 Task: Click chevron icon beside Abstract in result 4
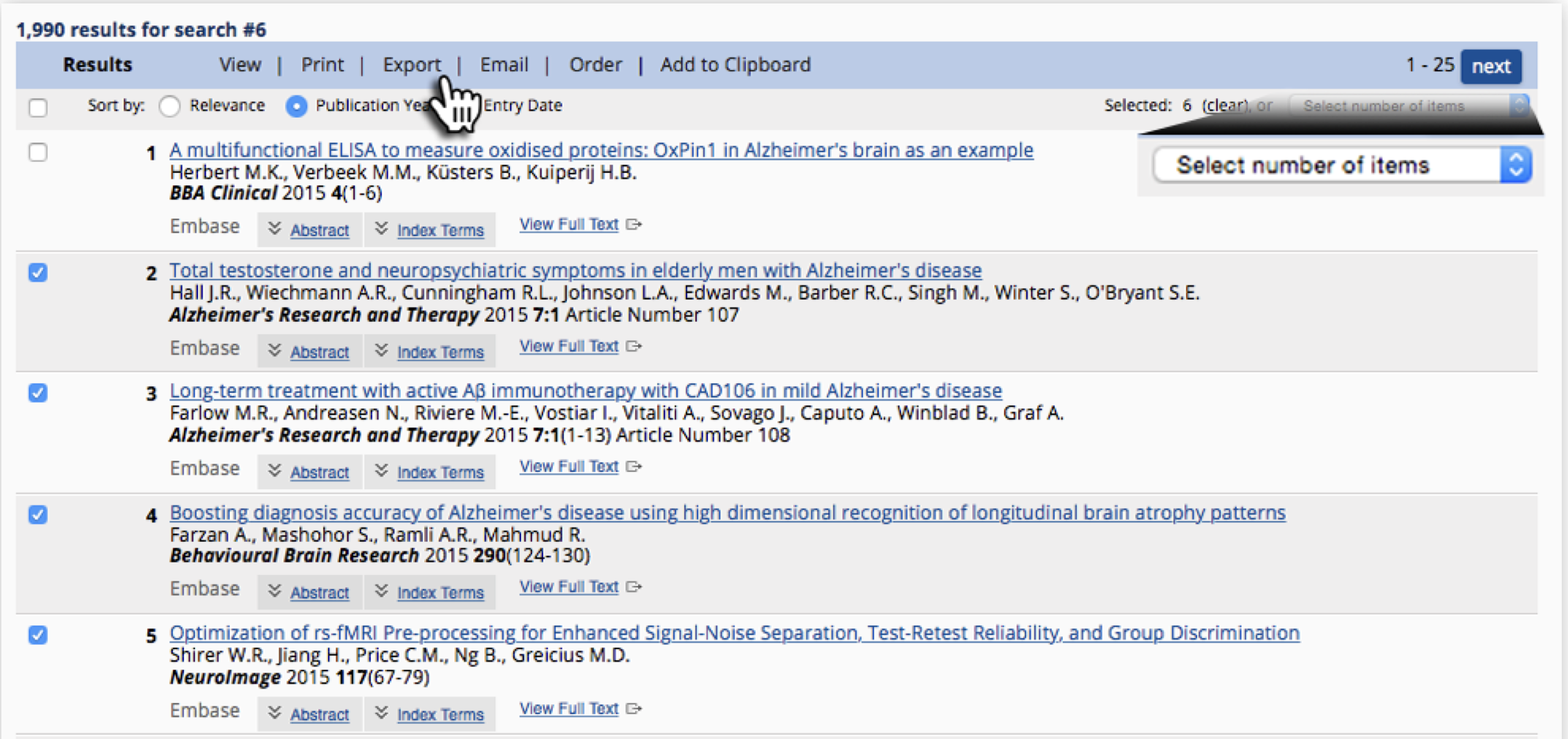tap(275, 592)
